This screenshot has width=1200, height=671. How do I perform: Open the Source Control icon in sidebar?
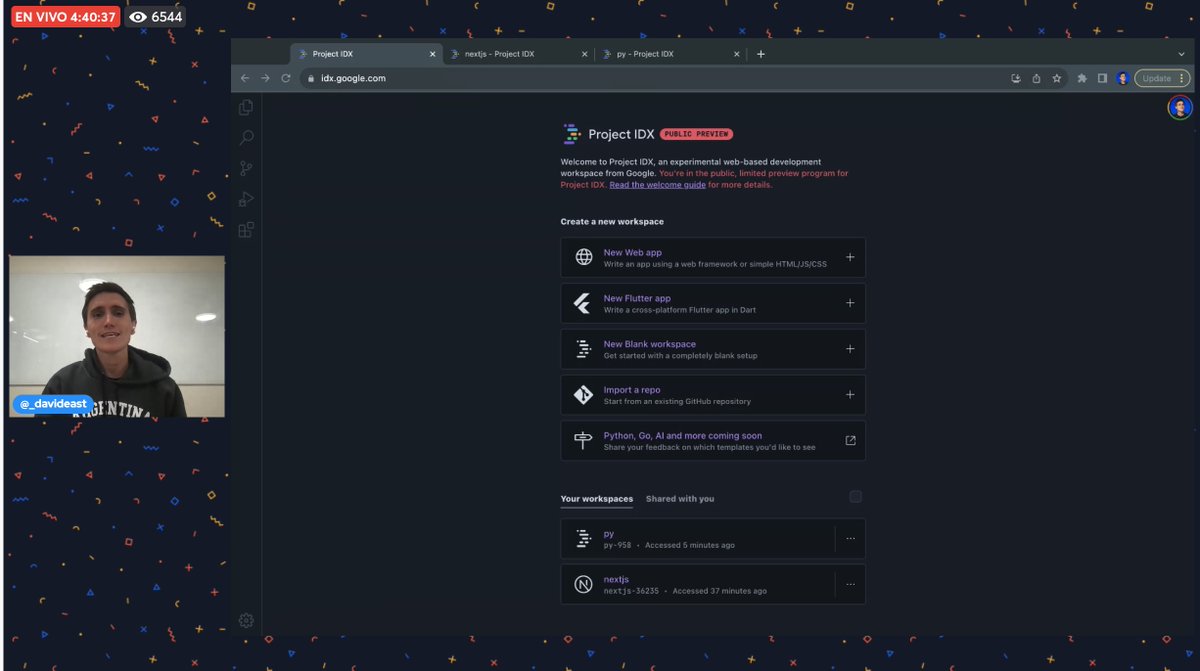[x=246, y=169]
